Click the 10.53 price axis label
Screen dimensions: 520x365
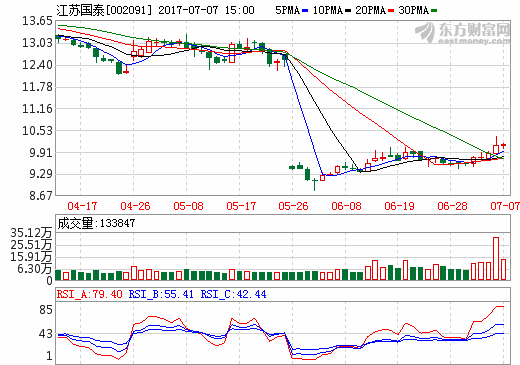click(x=37, y=130)
